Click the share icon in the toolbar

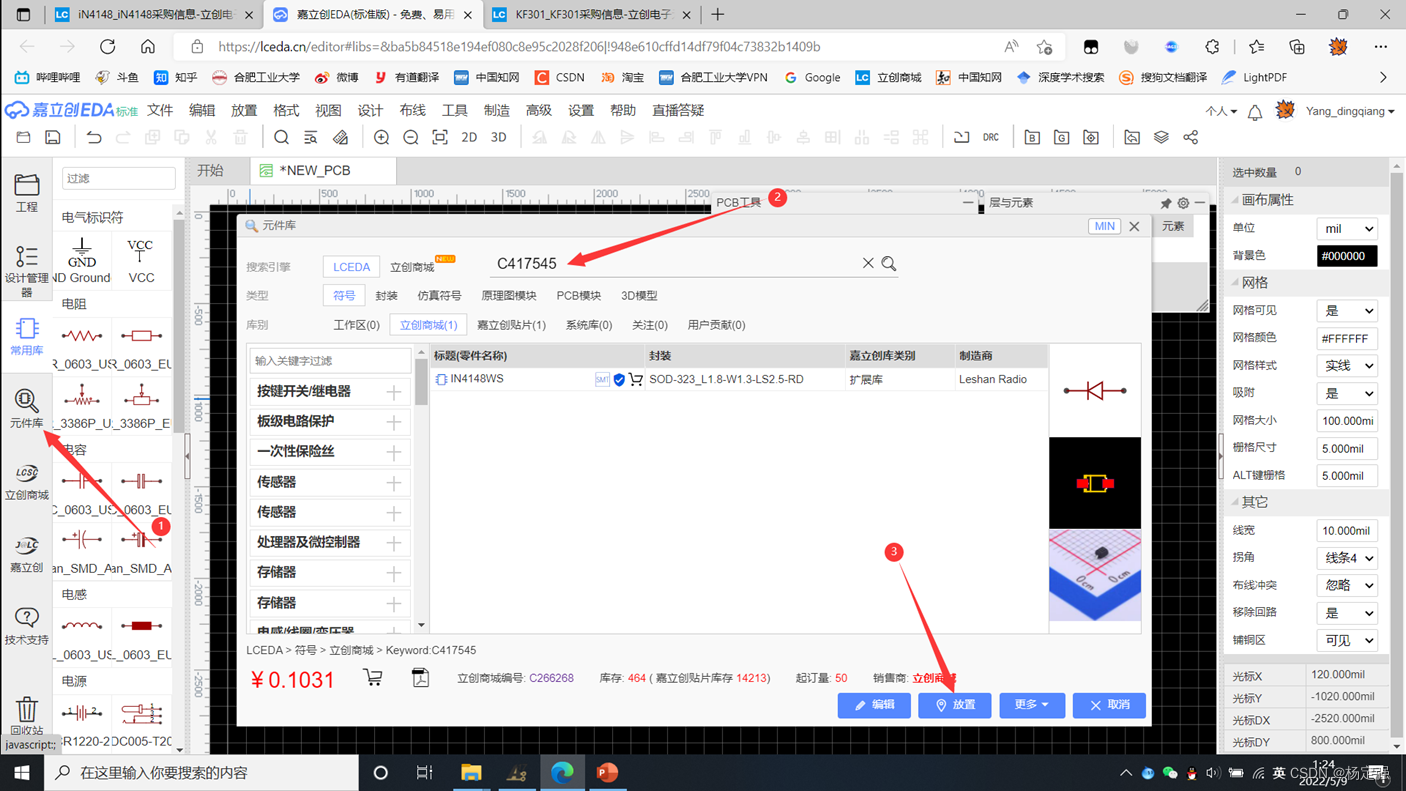(x=1190, y=137)
